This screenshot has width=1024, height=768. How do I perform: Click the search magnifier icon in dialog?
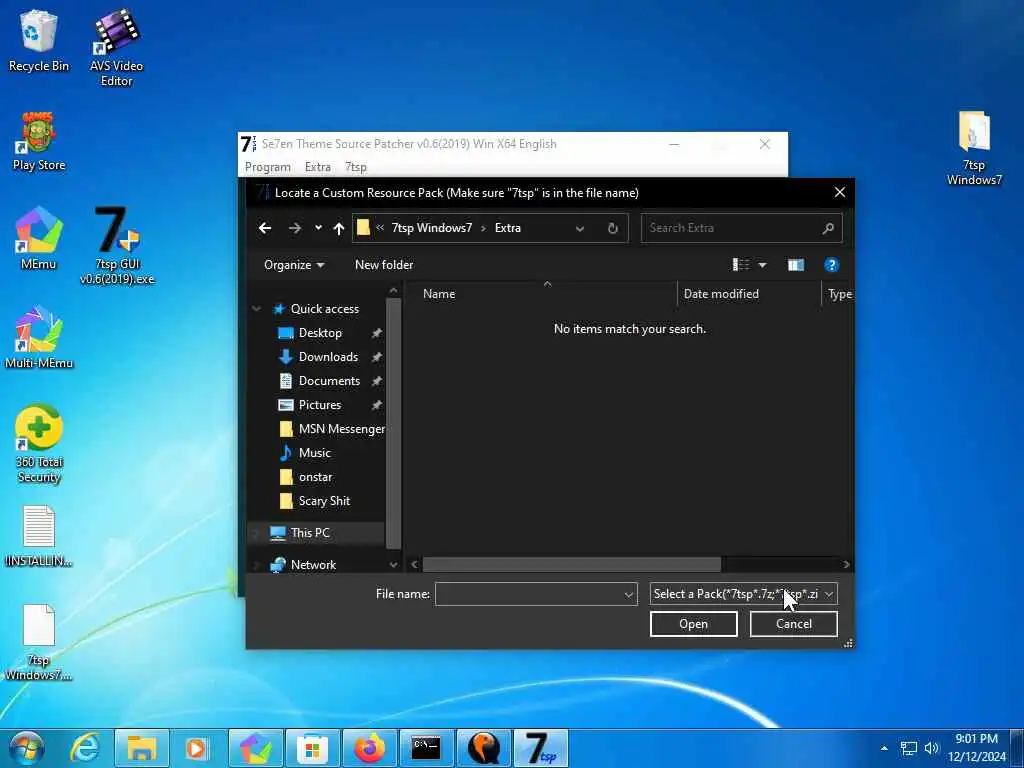(x=828, y=228)
